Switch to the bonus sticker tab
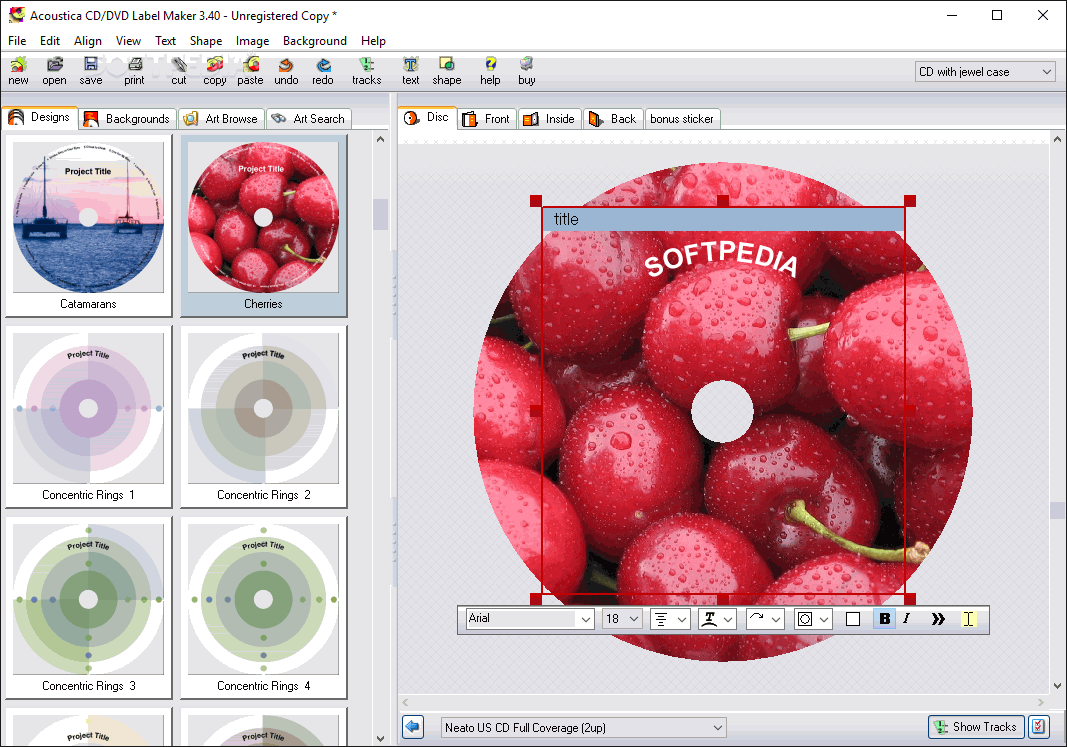1067x747 pixels. click(x=682, y=118)
